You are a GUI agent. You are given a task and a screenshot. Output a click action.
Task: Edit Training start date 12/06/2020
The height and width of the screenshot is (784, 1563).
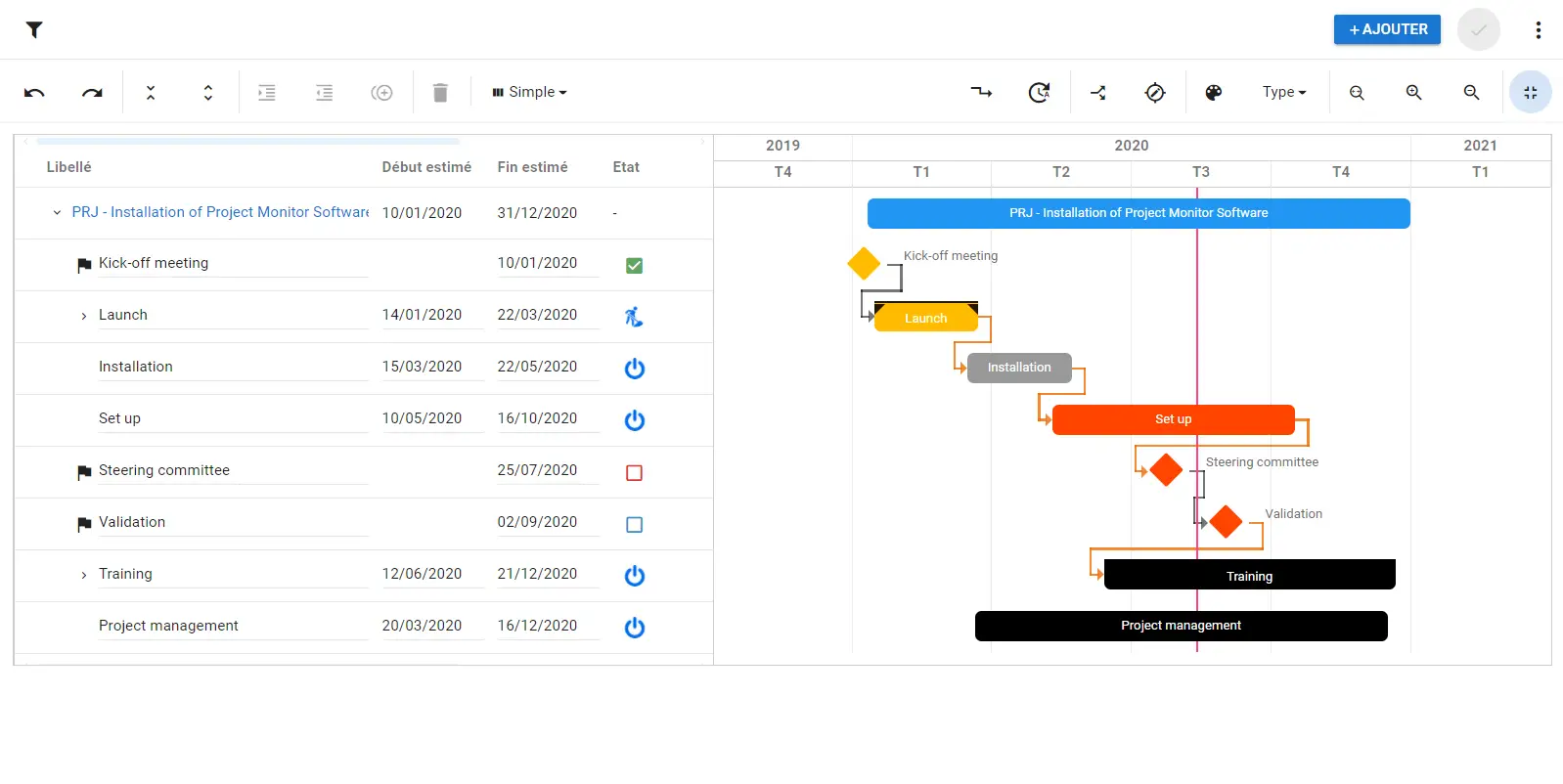pyautogui.click(x=432, y=574)
